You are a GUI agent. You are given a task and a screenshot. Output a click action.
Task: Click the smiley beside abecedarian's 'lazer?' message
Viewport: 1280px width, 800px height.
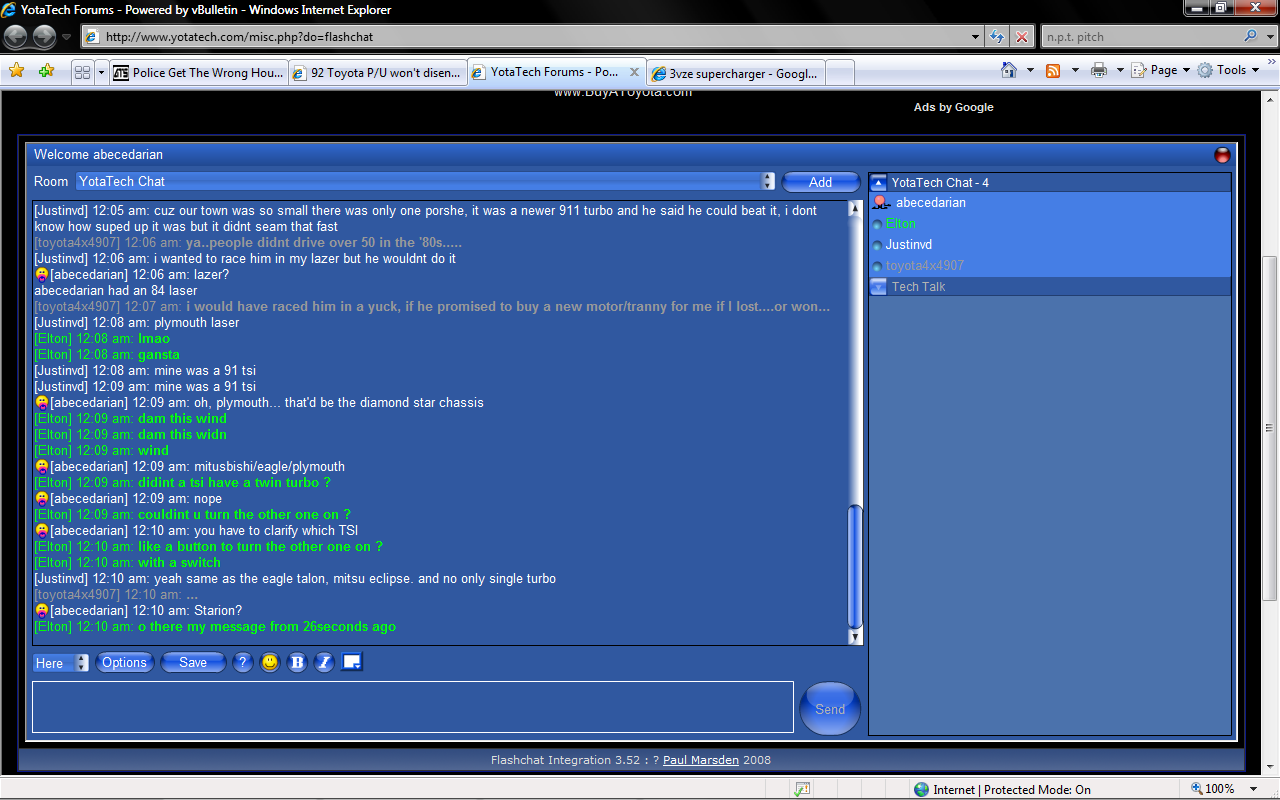pyautogui.click(x=42, y=274)
